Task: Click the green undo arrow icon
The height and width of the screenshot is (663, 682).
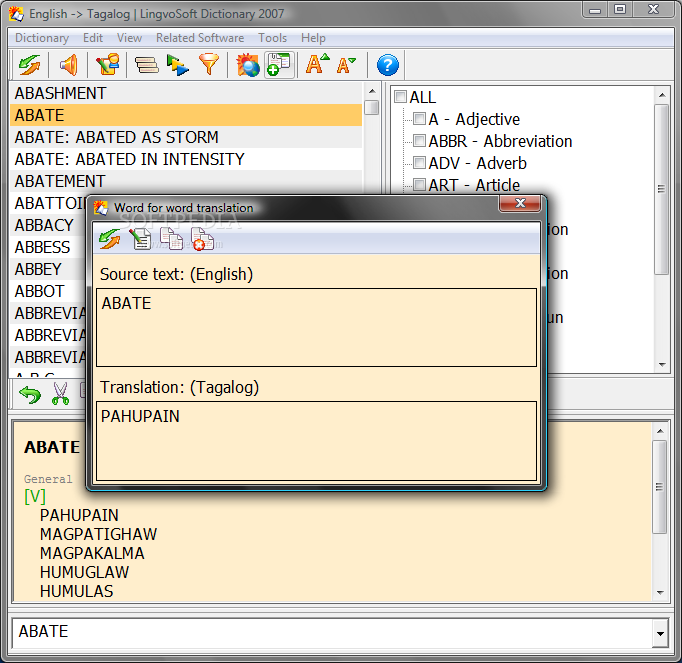Action: [30, 394]
